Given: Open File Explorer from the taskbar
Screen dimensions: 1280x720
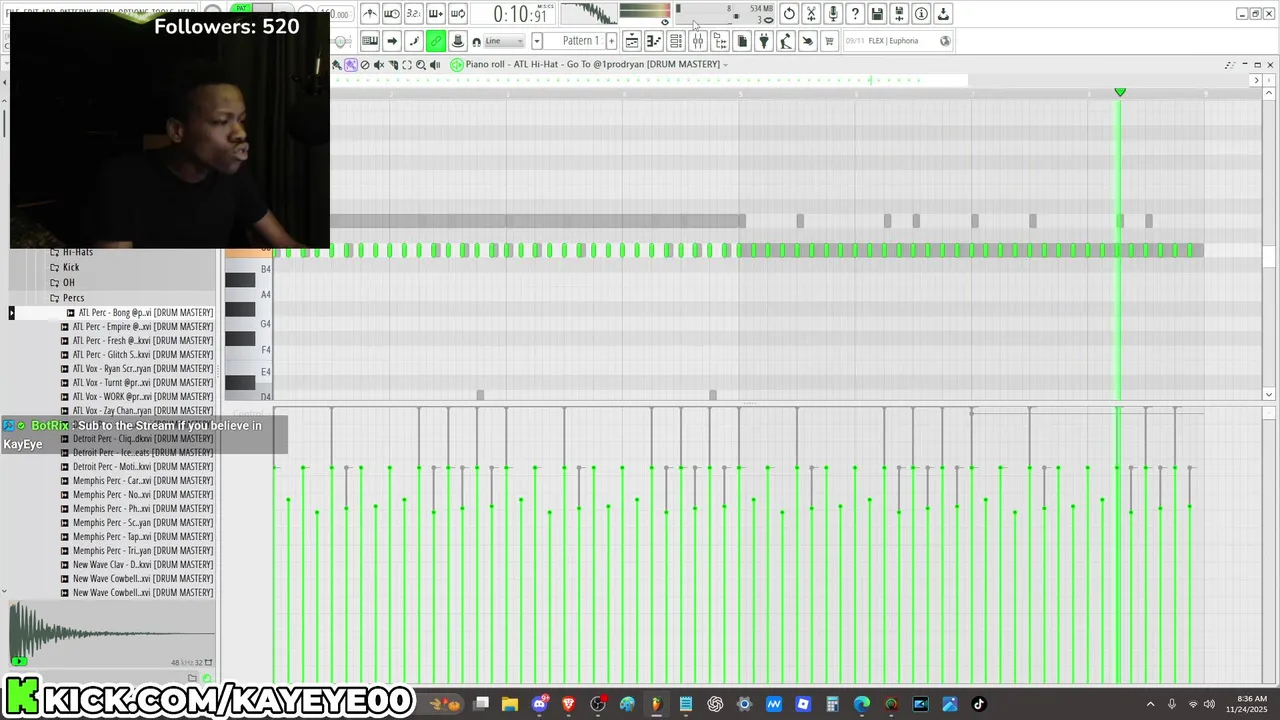Looking at the screenshot, I should (509, 704).
